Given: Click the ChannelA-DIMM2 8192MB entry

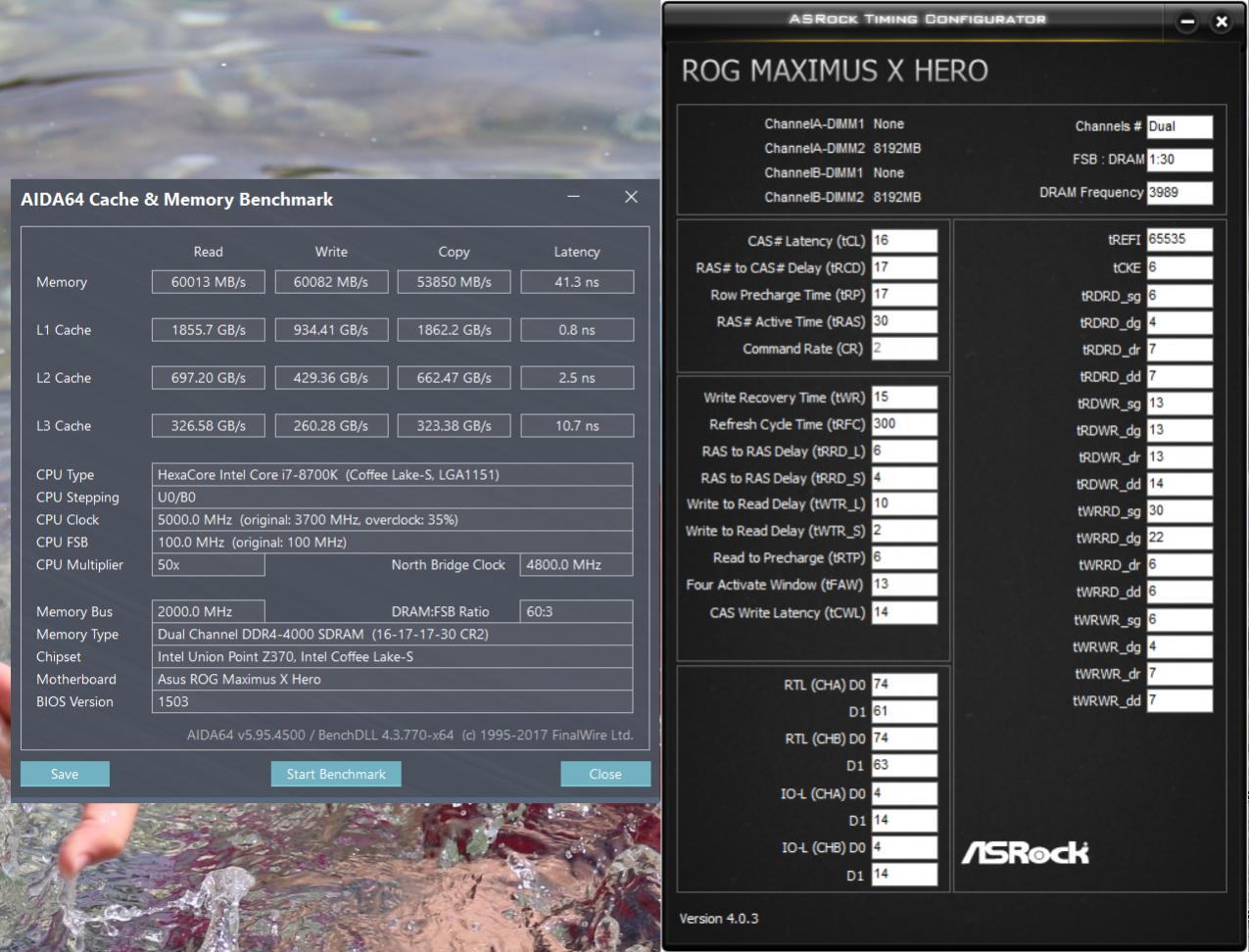Looking at the screenshot, I should point(842,149).
